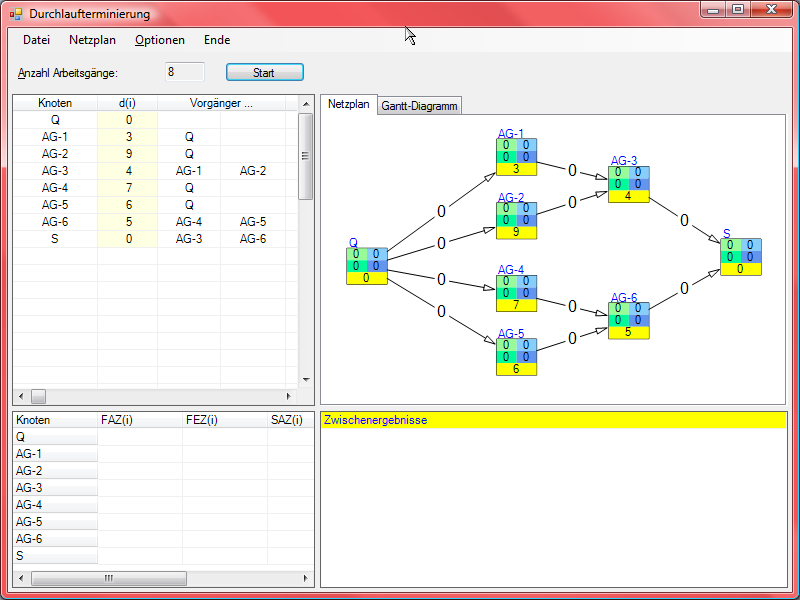This screenshot has height=600, width=800.
Task: Open the Datei menu
Action: pos(36,40)
